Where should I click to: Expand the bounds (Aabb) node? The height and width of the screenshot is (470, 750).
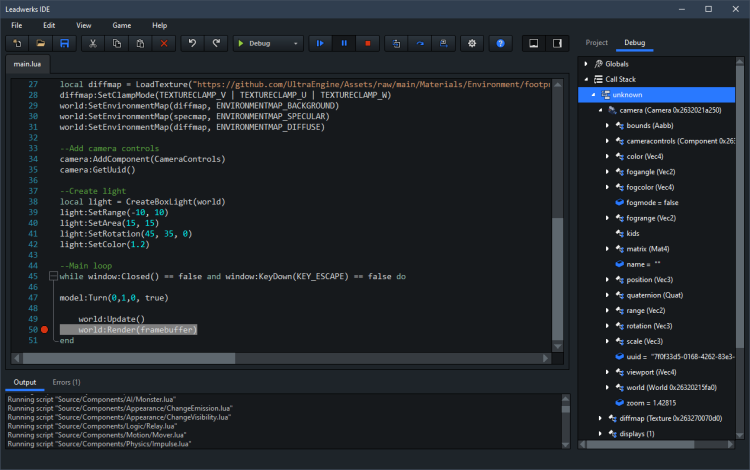tap(608, 126)
